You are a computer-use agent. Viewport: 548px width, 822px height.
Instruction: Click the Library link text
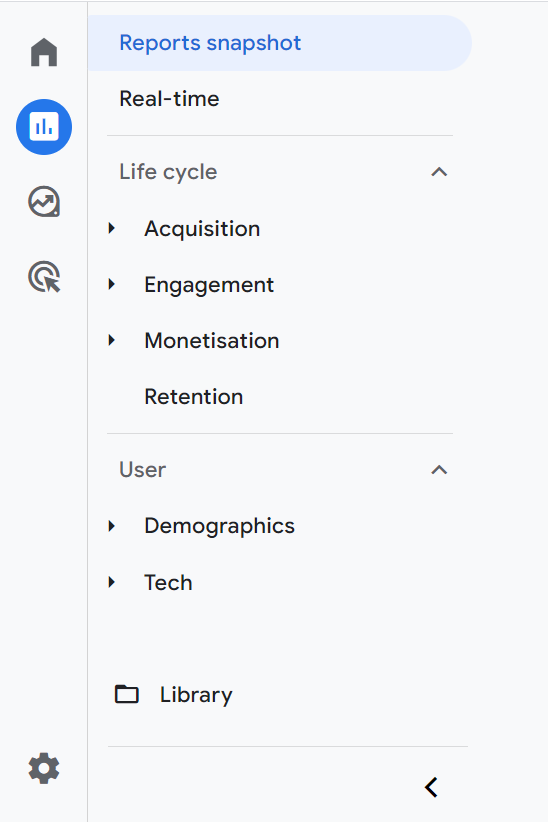(196, 695)
